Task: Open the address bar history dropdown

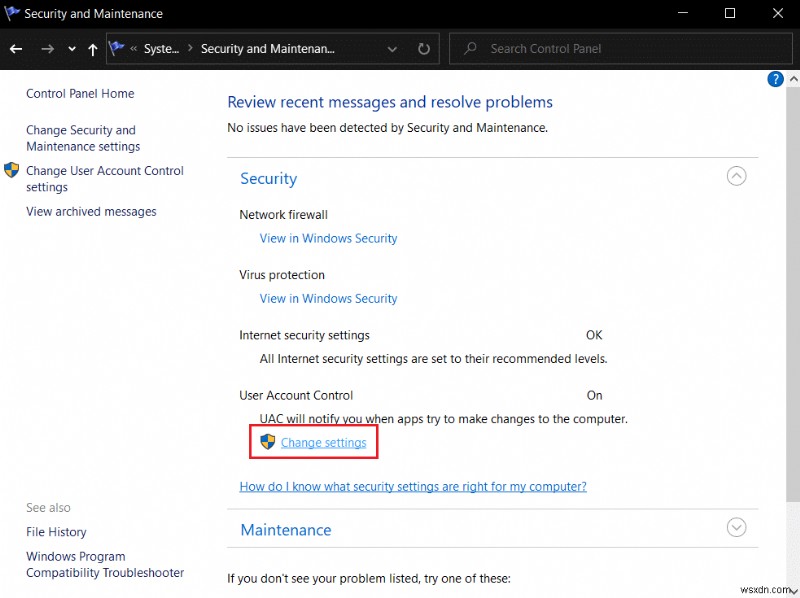Action: click(392, 48)
